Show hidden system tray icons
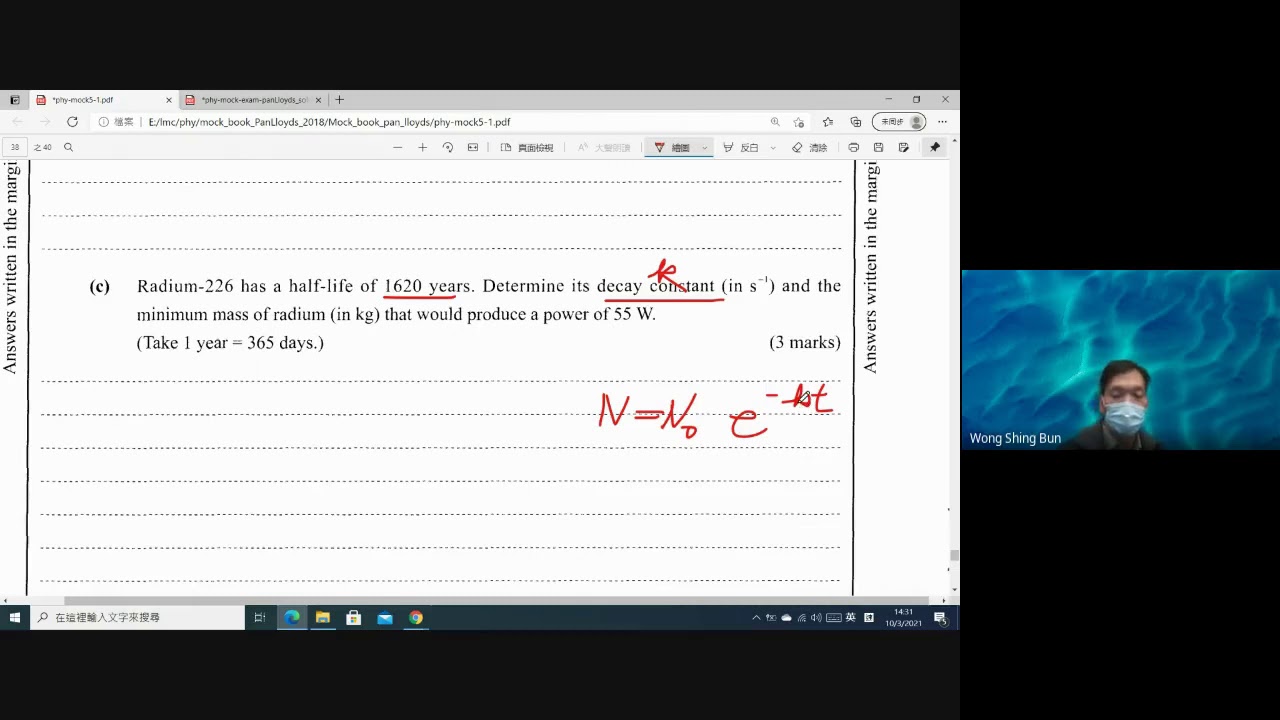Screen dimensions: 1280x720 click(756, 618)
